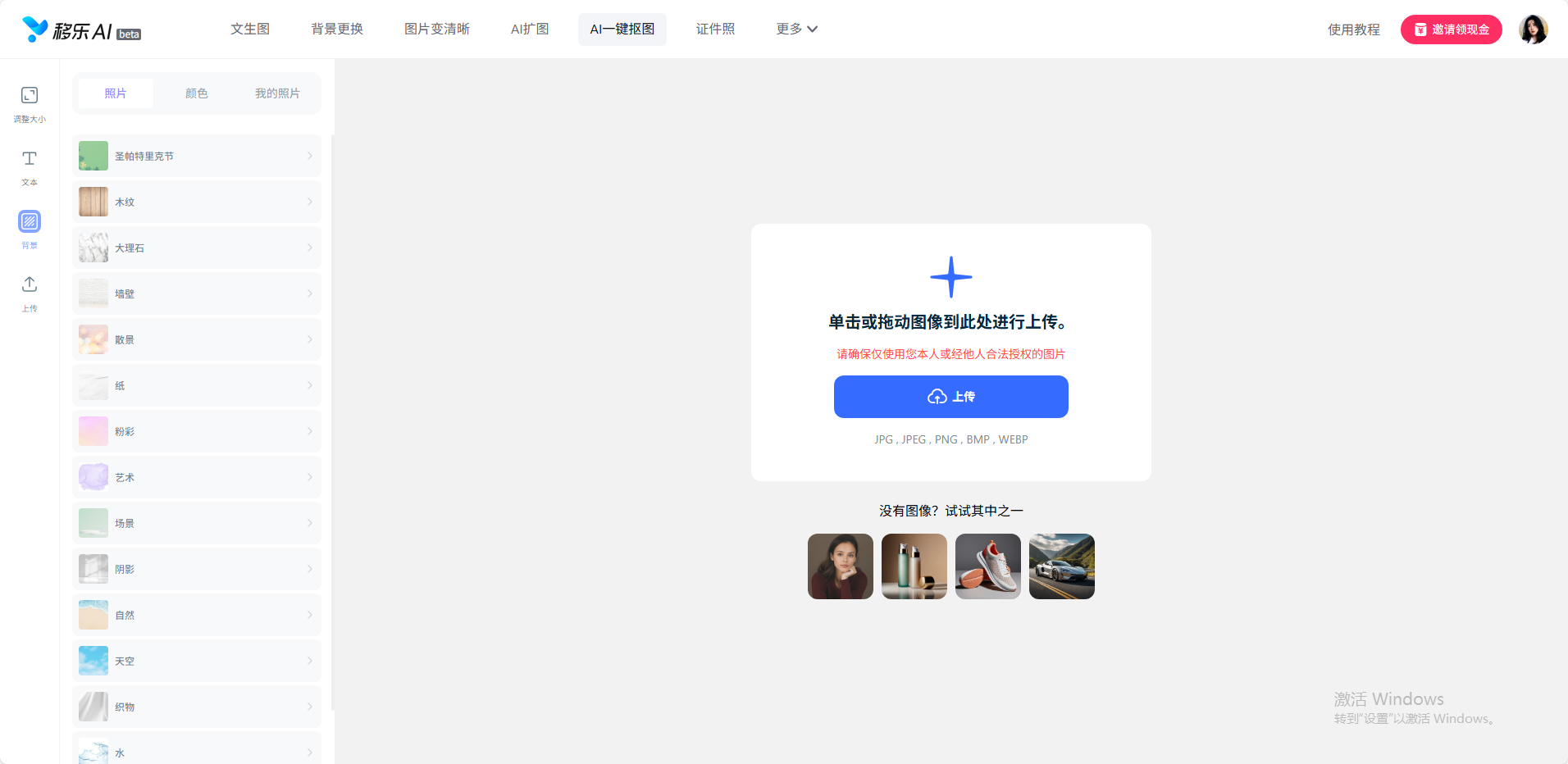The image size is (1568, 764).
Task: Try the sneaker sample image
Action: pyautogui.click(x=988, y=566)
